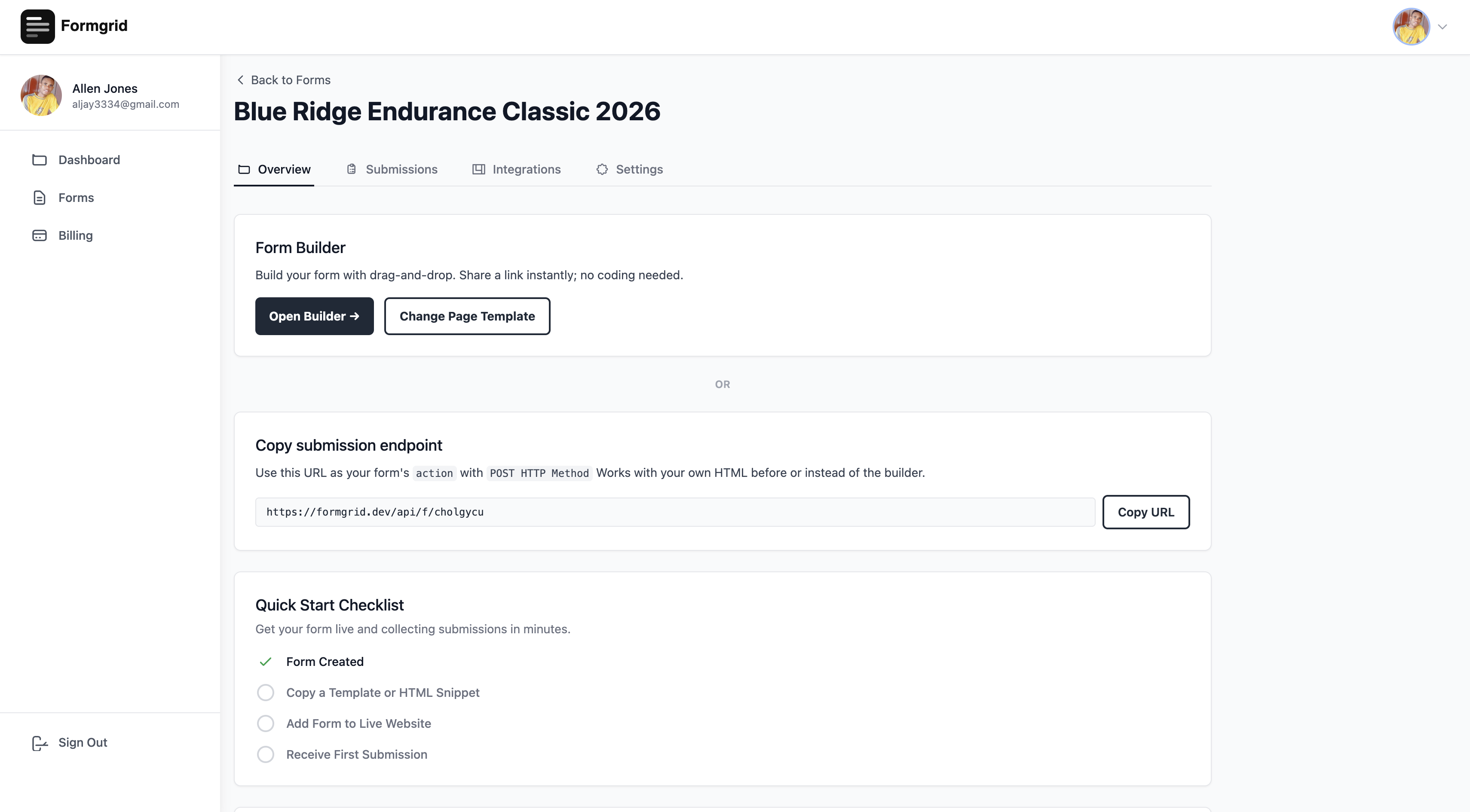Viewport: 1470px width, 812px height.
Task: Open the Settings tab
Action: click(x=639, y=169)
